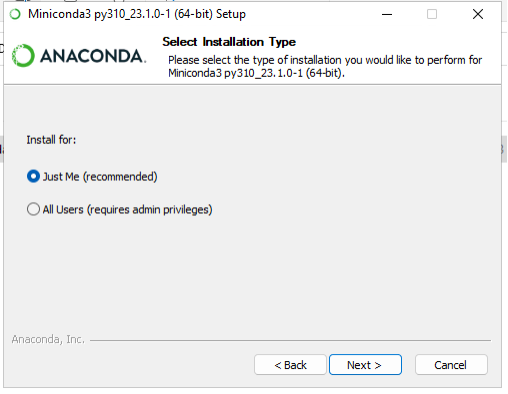Cancel the Miniconda3 installation
The image size is (508, 394).
pos(451,365)
